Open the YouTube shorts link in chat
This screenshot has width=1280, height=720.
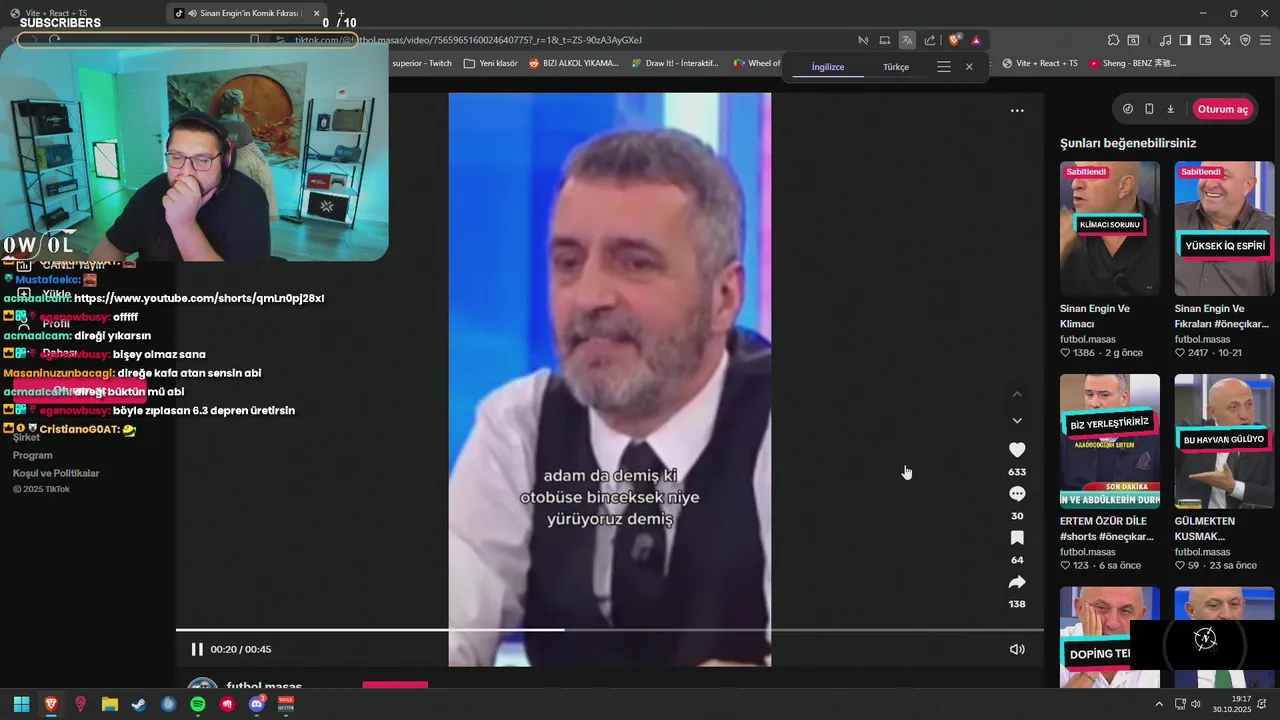click(199, 298)
